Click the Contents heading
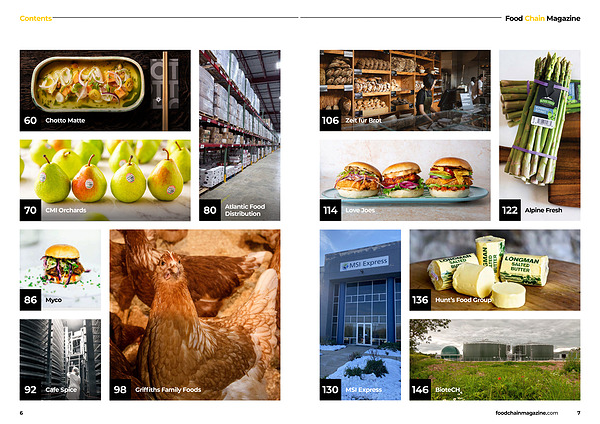Screen dimensions: 600x424 36,18
